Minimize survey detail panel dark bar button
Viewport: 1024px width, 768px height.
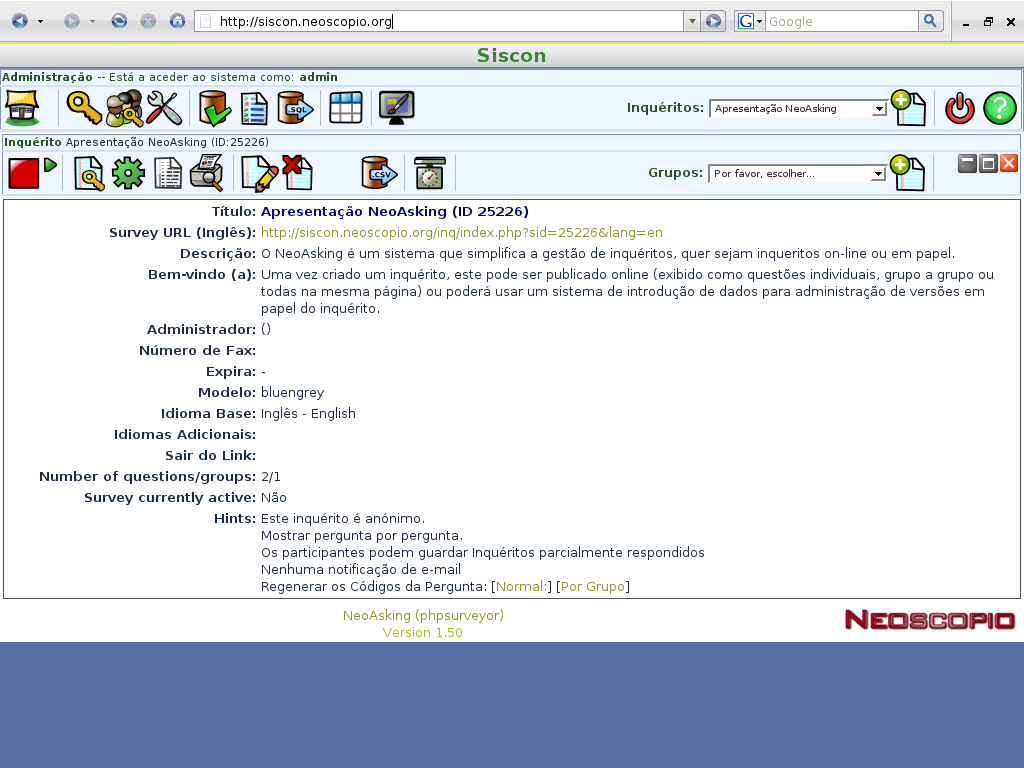click(967, 163)
